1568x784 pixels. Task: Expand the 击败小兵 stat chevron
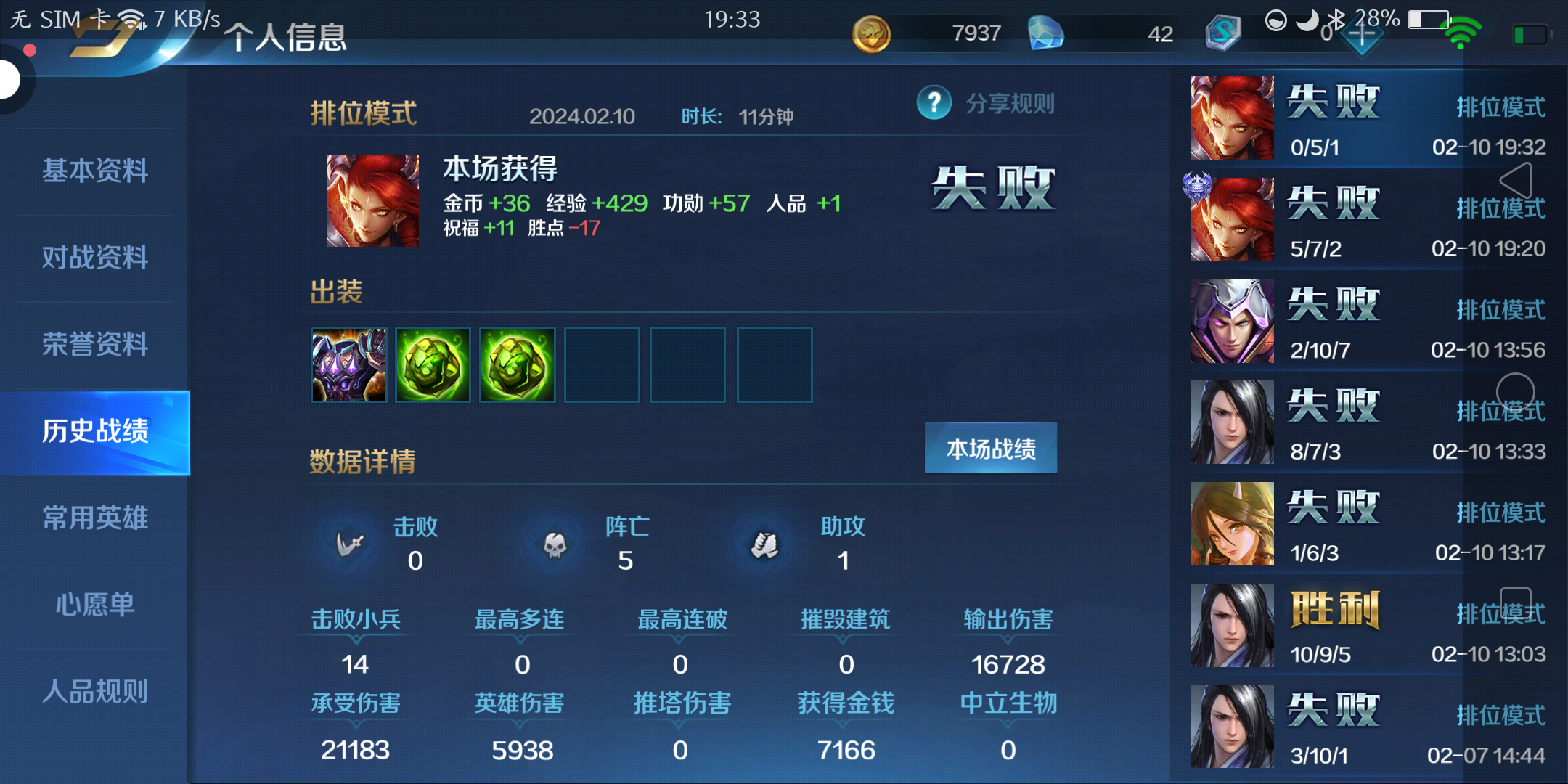tap(356, 640)
